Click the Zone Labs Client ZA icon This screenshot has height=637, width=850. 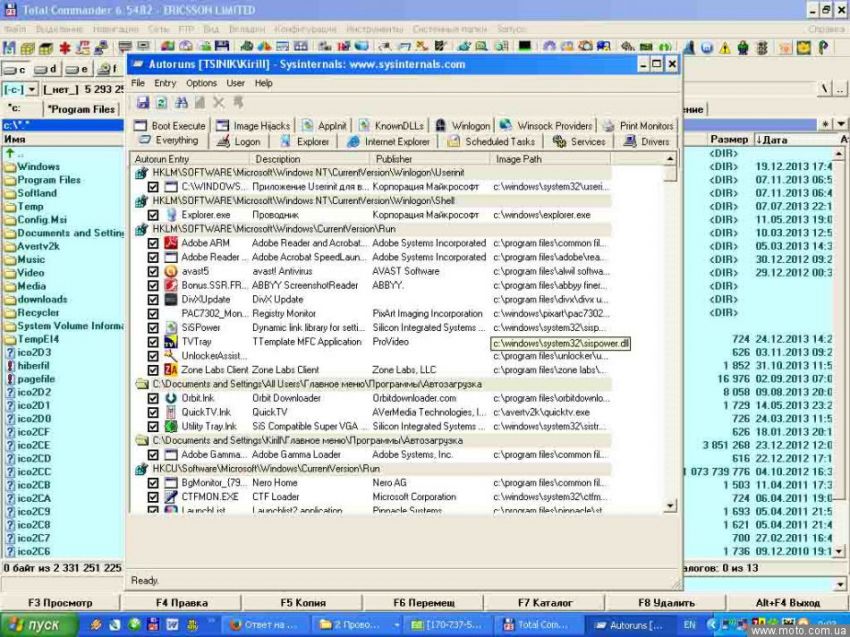tap(171, 370)
